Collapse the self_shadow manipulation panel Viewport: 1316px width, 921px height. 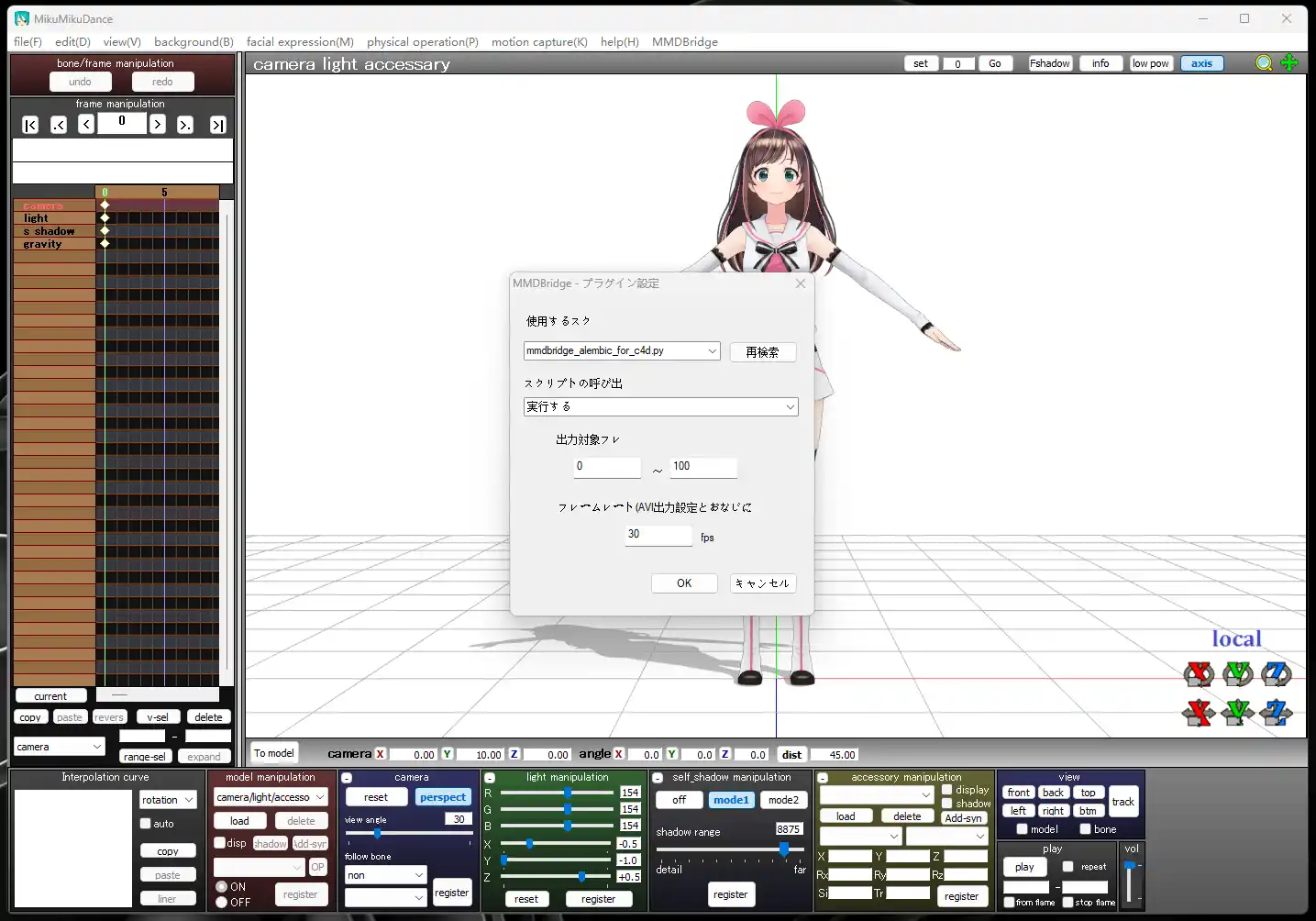coord(658,778)
